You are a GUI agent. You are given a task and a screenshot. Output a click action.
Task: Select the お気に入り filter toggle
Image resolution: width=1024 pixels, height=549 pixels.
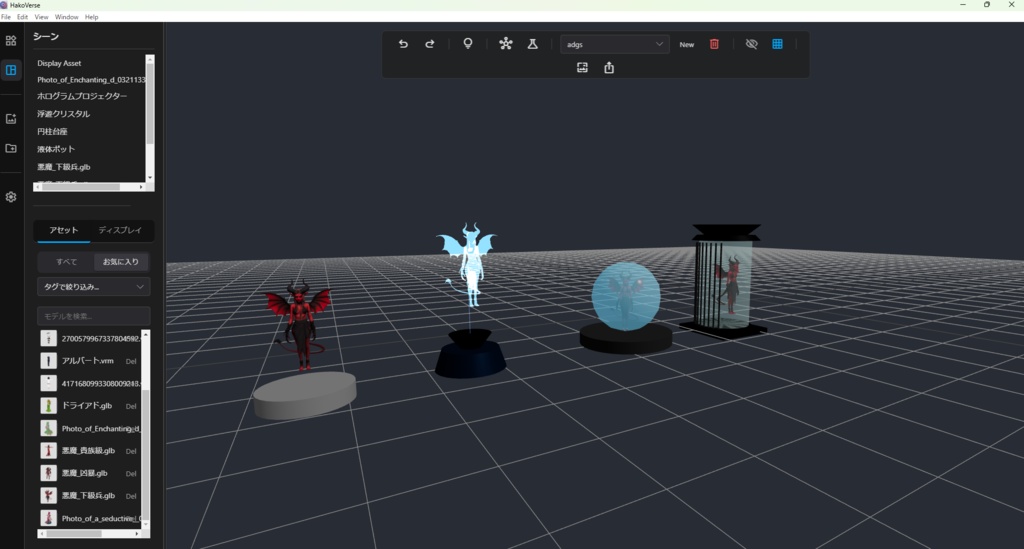click(121, 262)
